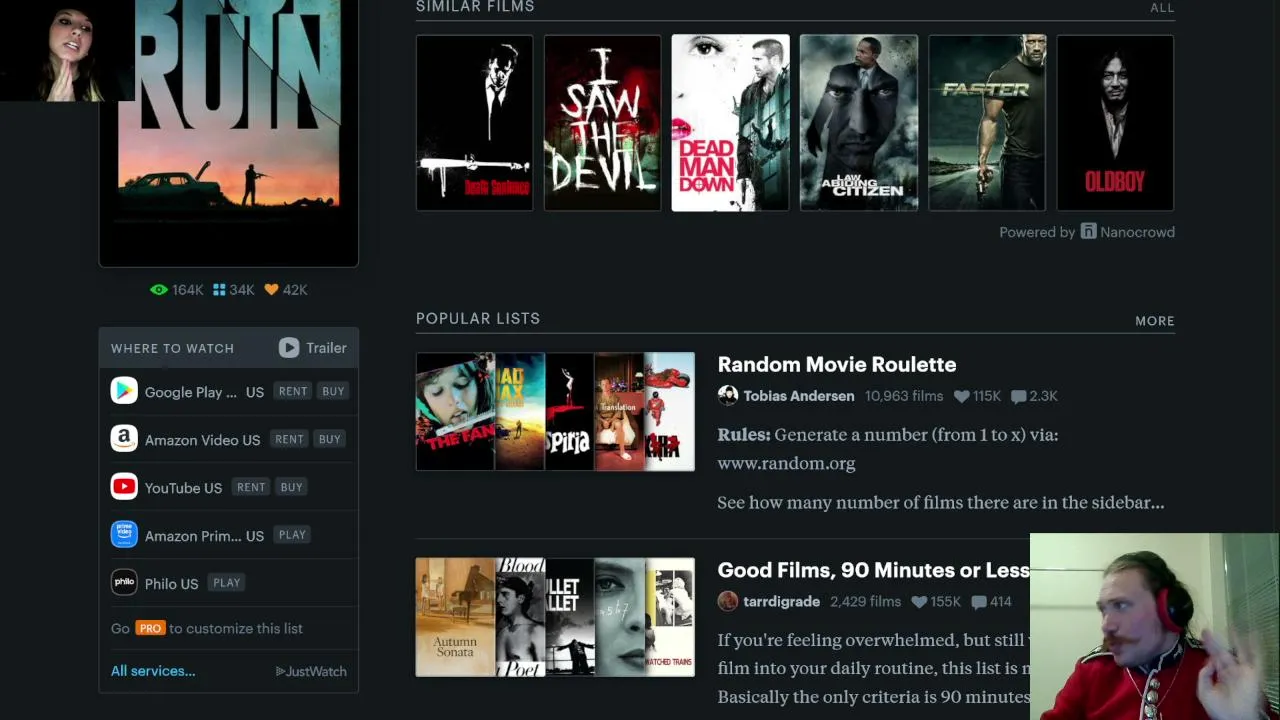The width and height of the screenshot is (1280, 720).
Task: Open the Faster film poster
Action: tap(987, 123)
